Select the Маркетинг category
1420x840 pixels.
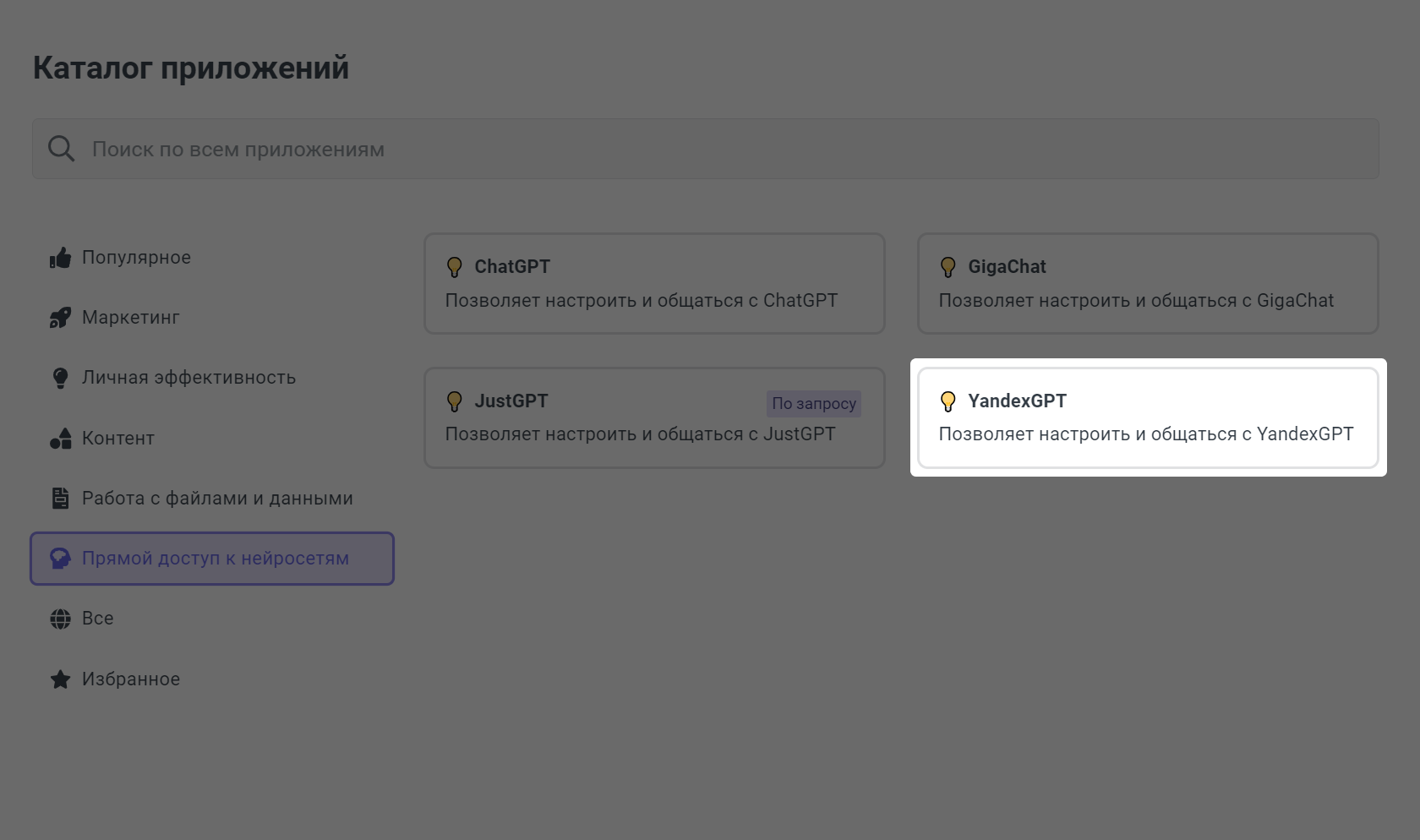click(x=131, y=318)
